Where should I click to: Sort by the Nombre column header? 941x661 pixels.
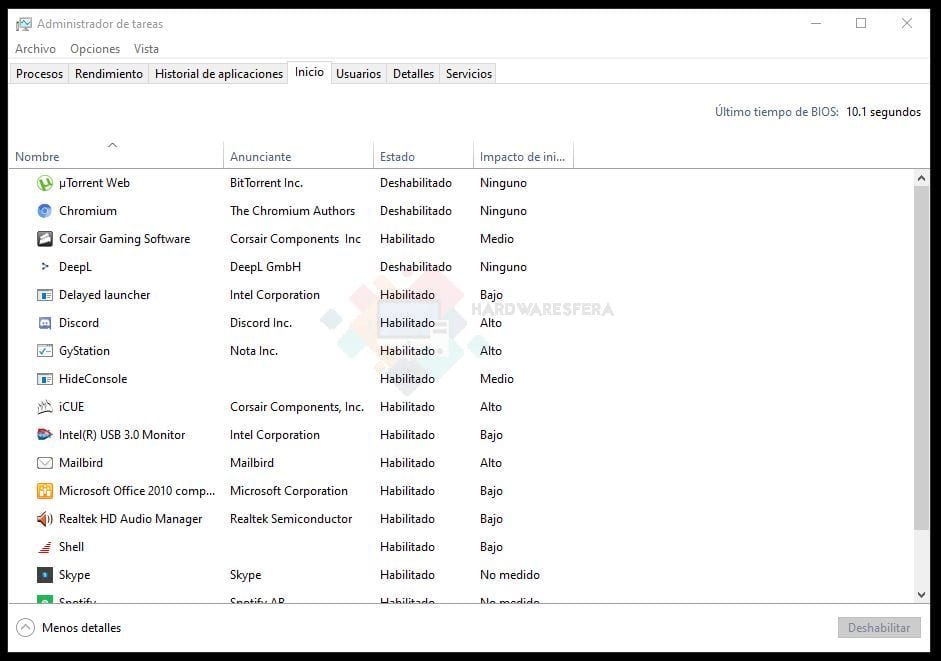(116, 155)
